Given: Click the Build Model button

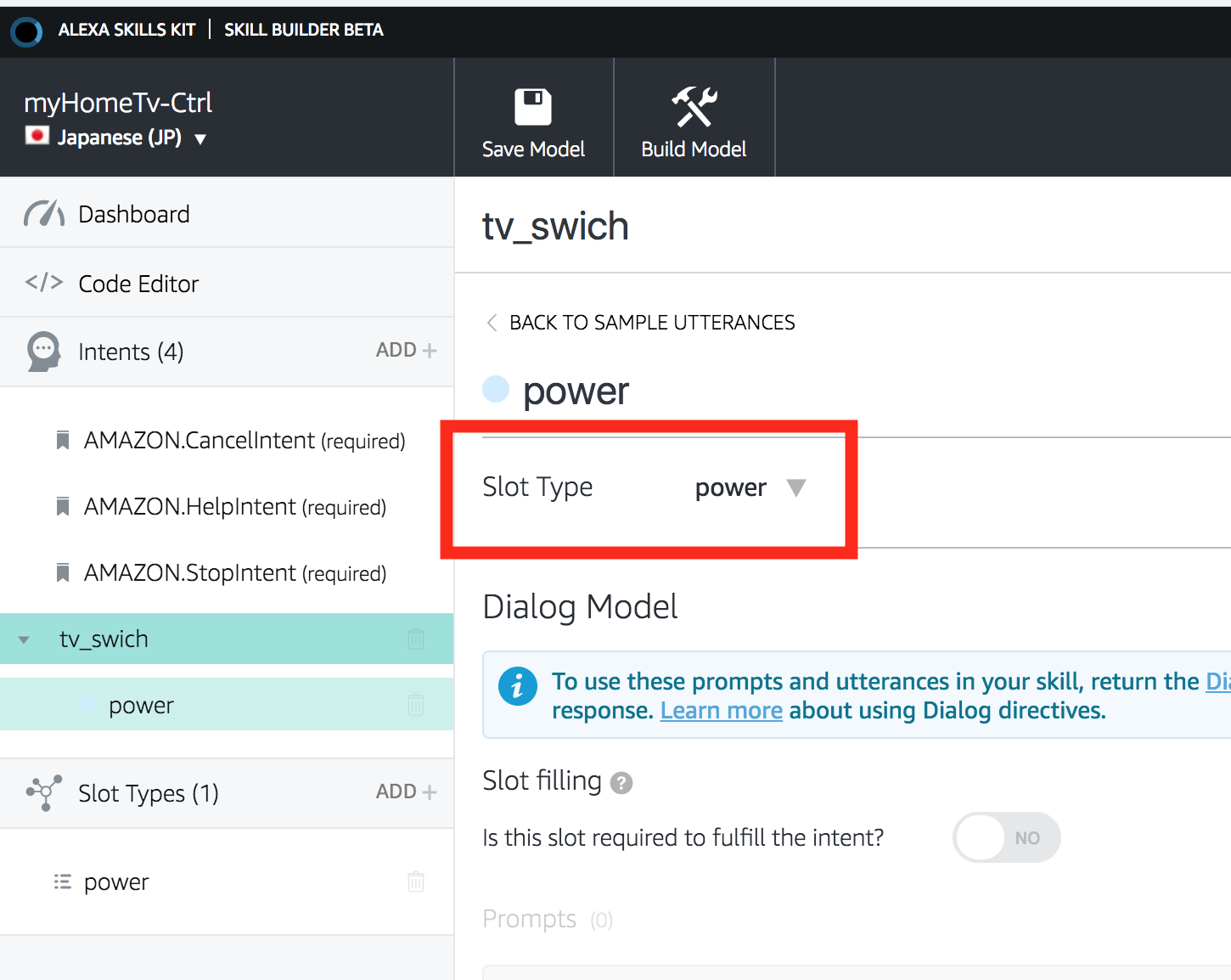Looking at the screenshot, I should pyautogui.click(x=694, y=118).
